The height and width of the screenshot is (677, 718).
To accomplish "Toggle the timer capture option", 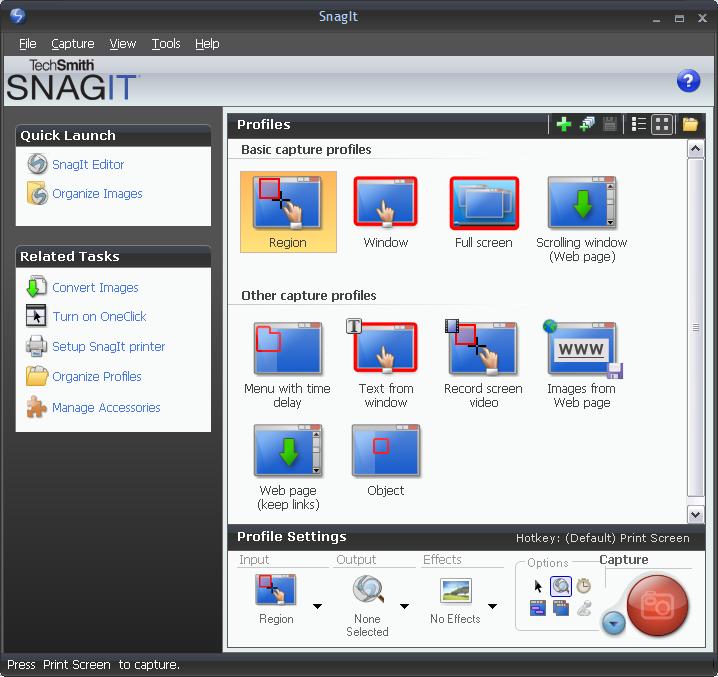I will pyautogui.click(x=583, y=586).
